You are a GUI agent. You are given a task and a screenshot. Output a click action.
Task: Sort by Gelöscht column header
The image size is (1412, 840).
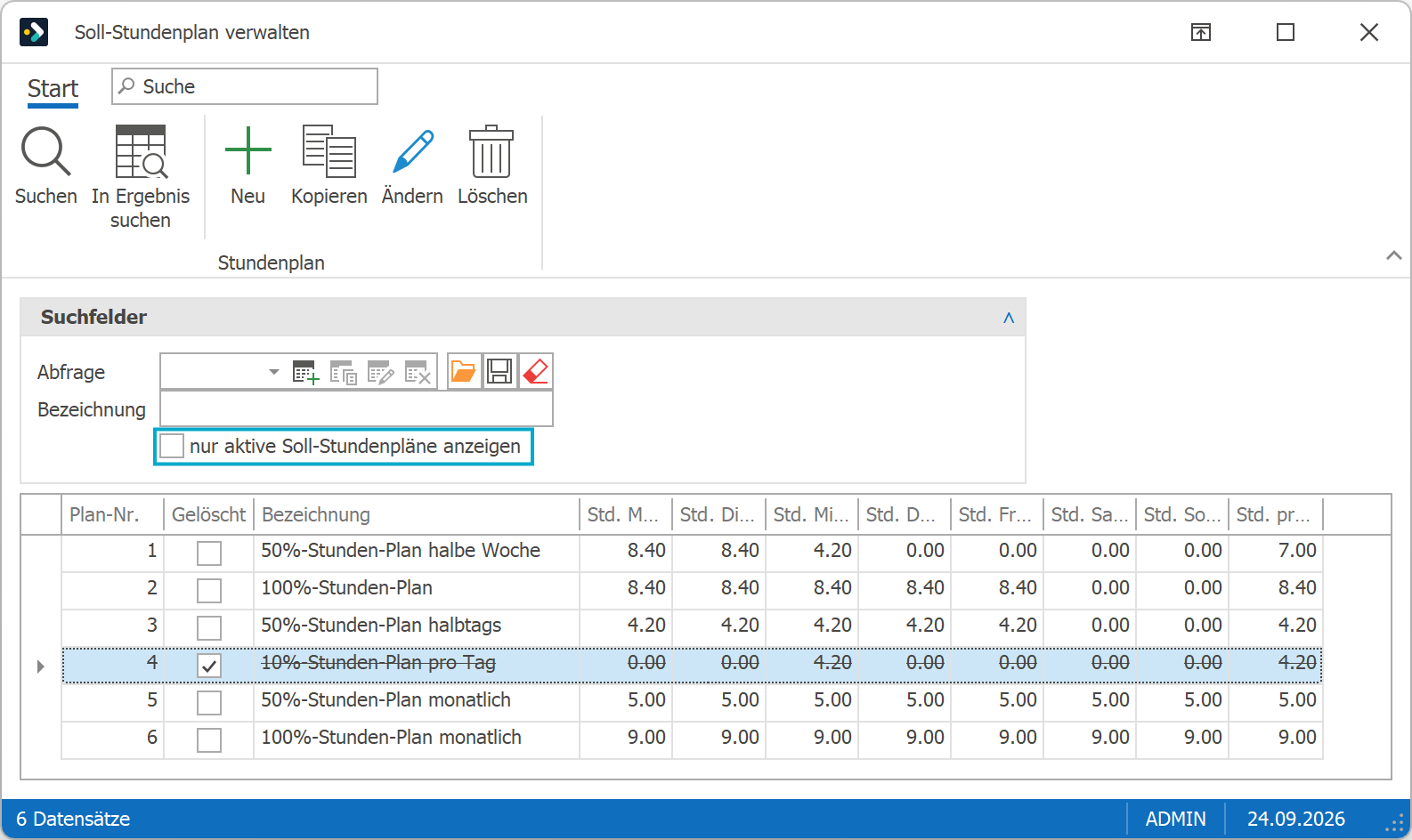[208, 514]
